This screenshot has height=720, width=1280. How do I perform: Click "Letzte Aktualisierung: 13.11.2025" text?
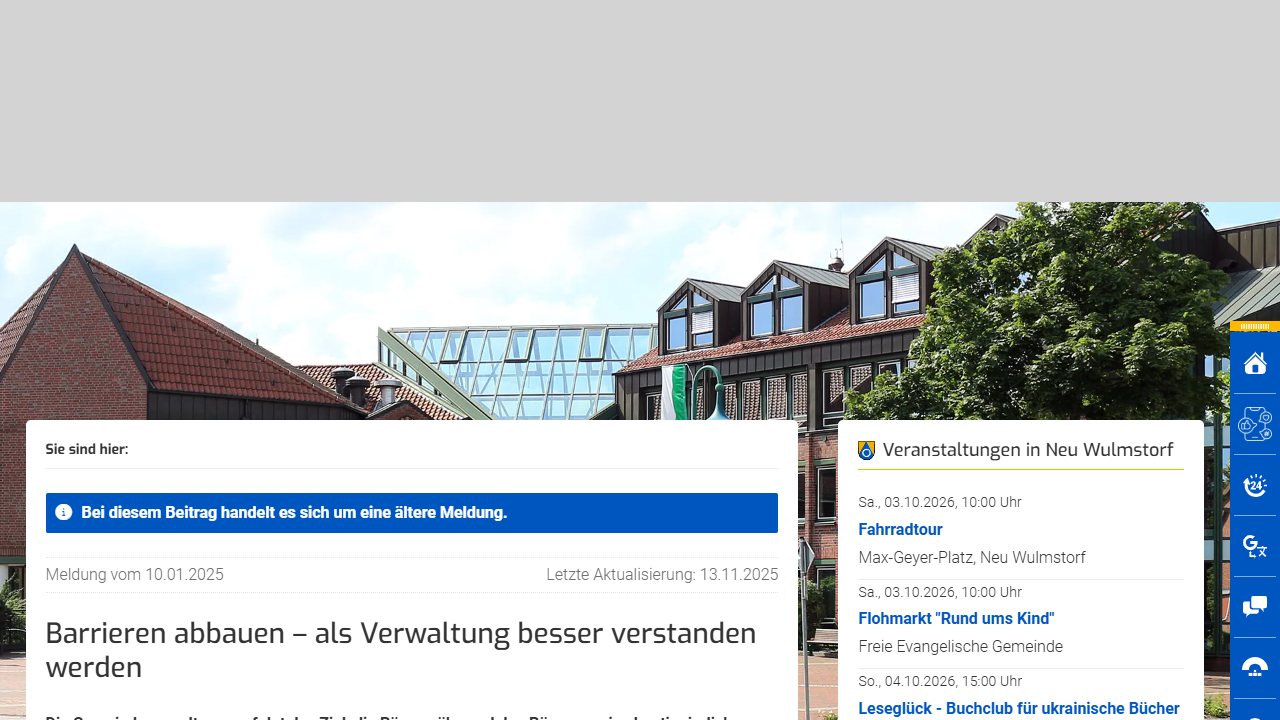click(662, 575)
